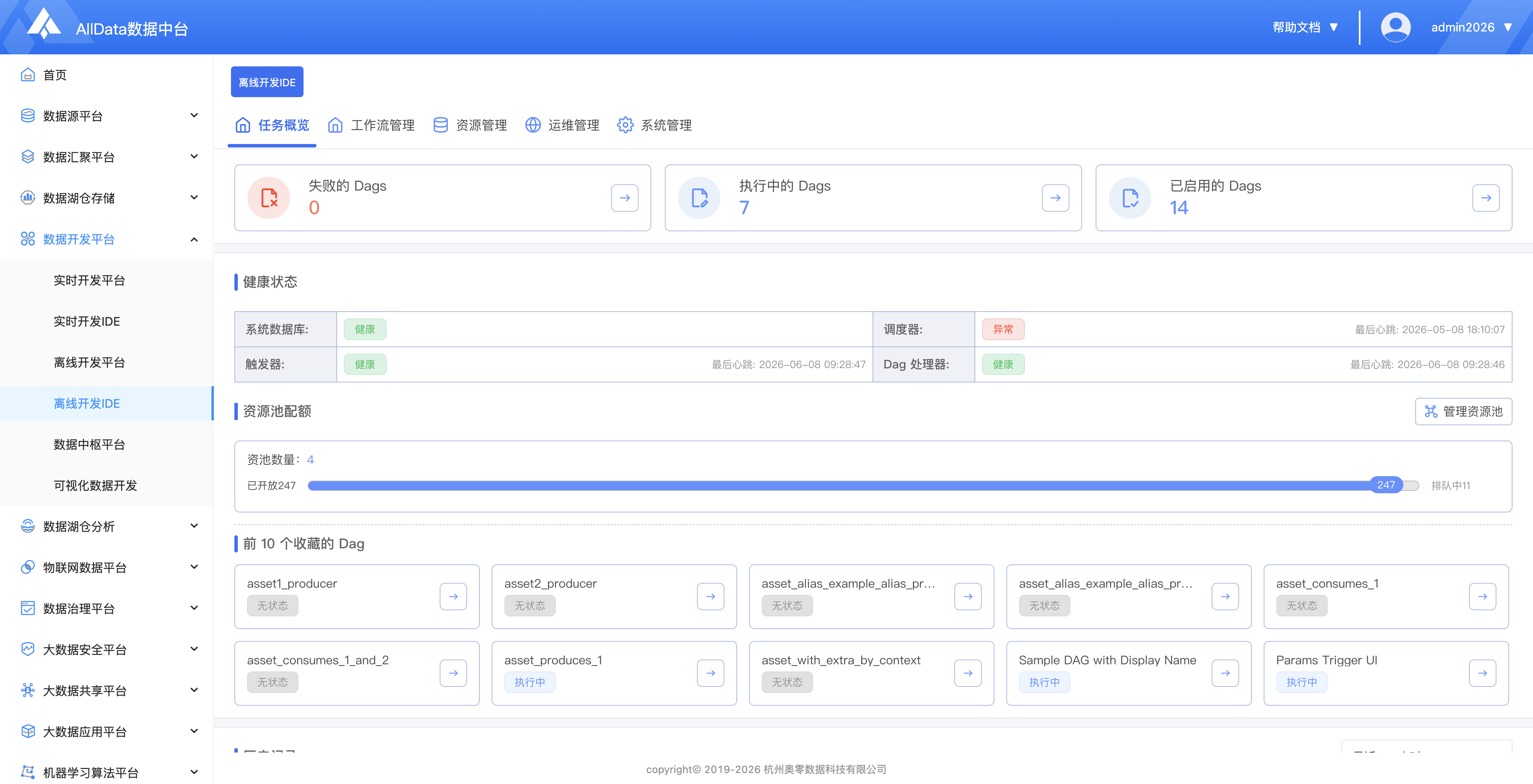The height and width of the screenshot is (784, 1533).
Task: Open asset_consumes_1 Dag arrow
Action: coord(1482,597)
